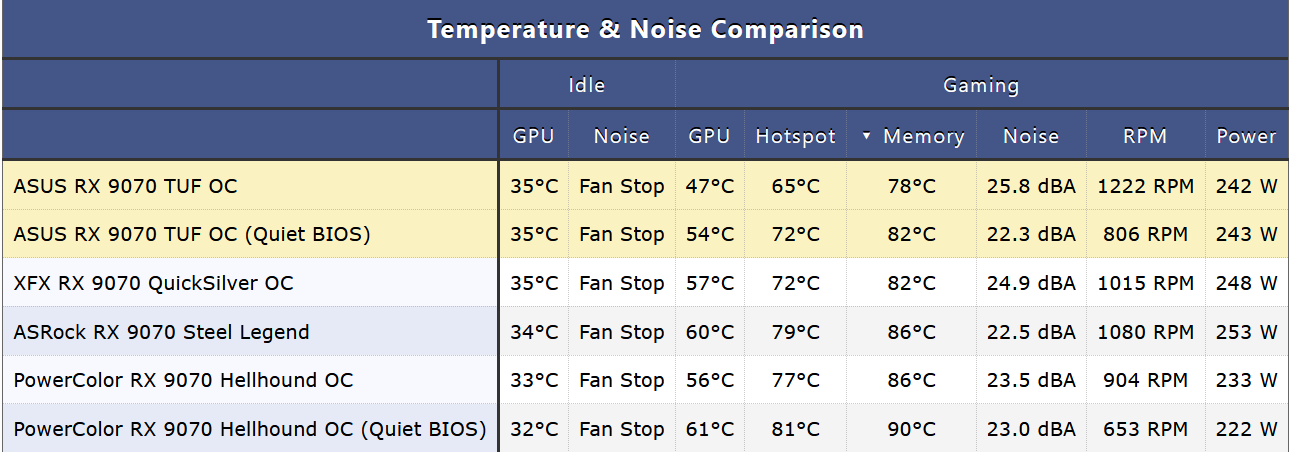Sort by idle Noise column header
Viewport: 1289px width, 452px height.
(x=621, y=136)
